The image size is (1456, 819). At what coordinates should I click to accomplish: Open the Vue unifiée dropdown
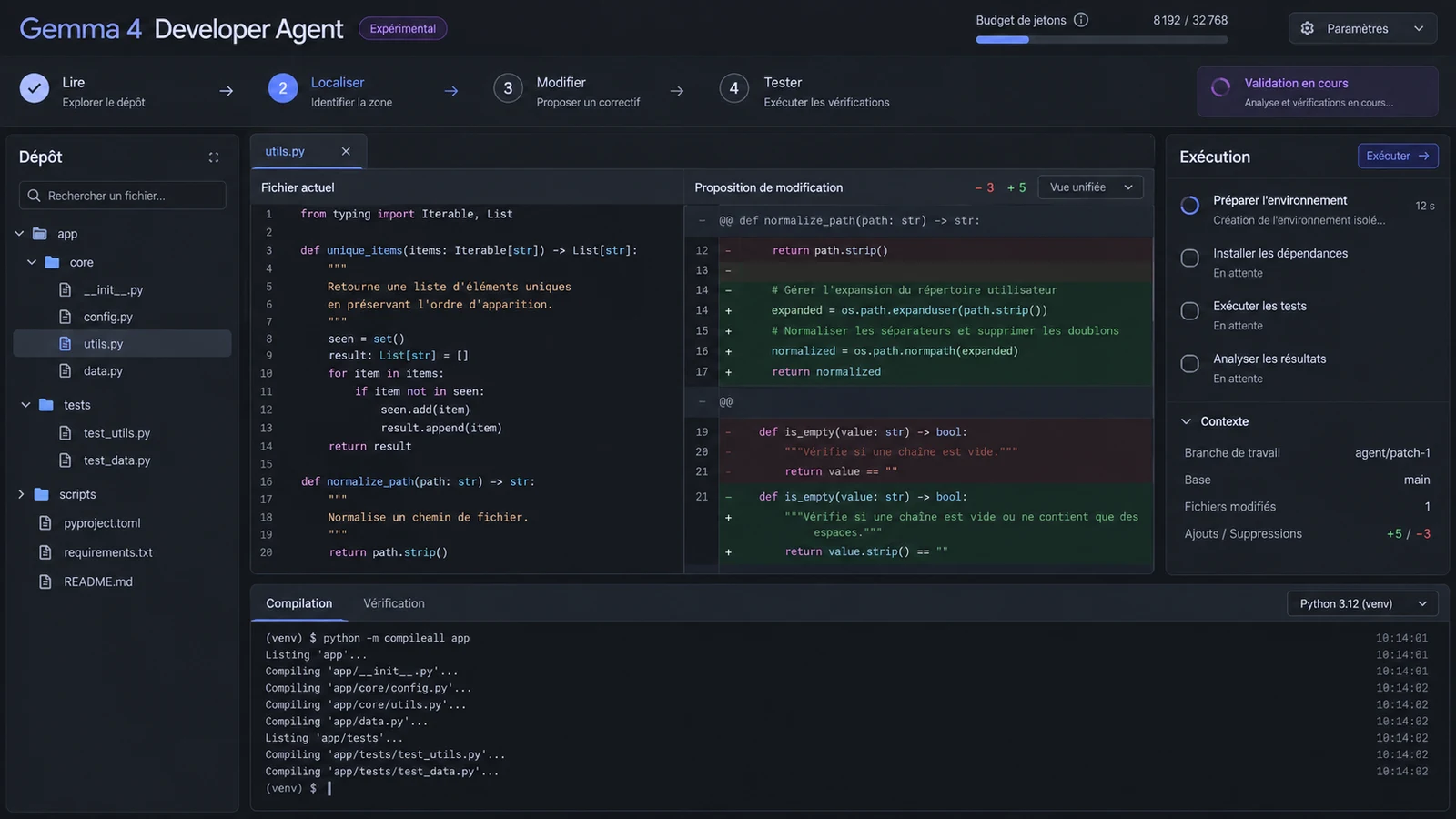[x=1090, y=187]
